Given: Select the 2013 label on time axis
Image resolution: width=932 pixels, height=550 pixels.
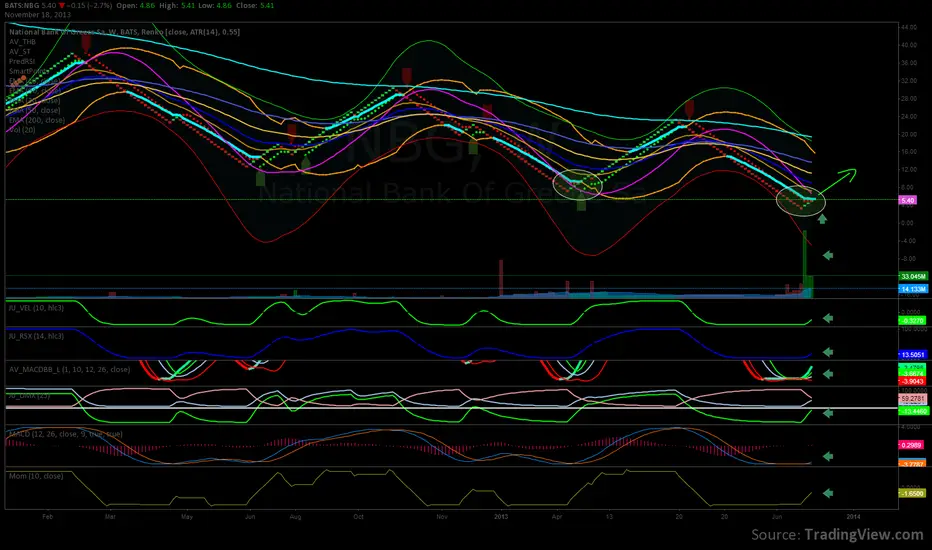Looking at the screenshot, I should click(x=501, y=517).
